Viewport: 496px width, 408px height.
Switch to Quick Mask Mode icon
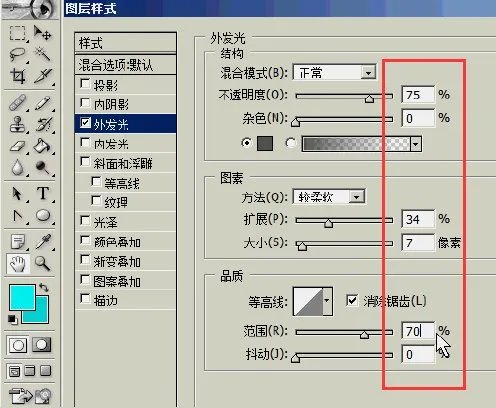pyautogui.click(x=42, y=345)
